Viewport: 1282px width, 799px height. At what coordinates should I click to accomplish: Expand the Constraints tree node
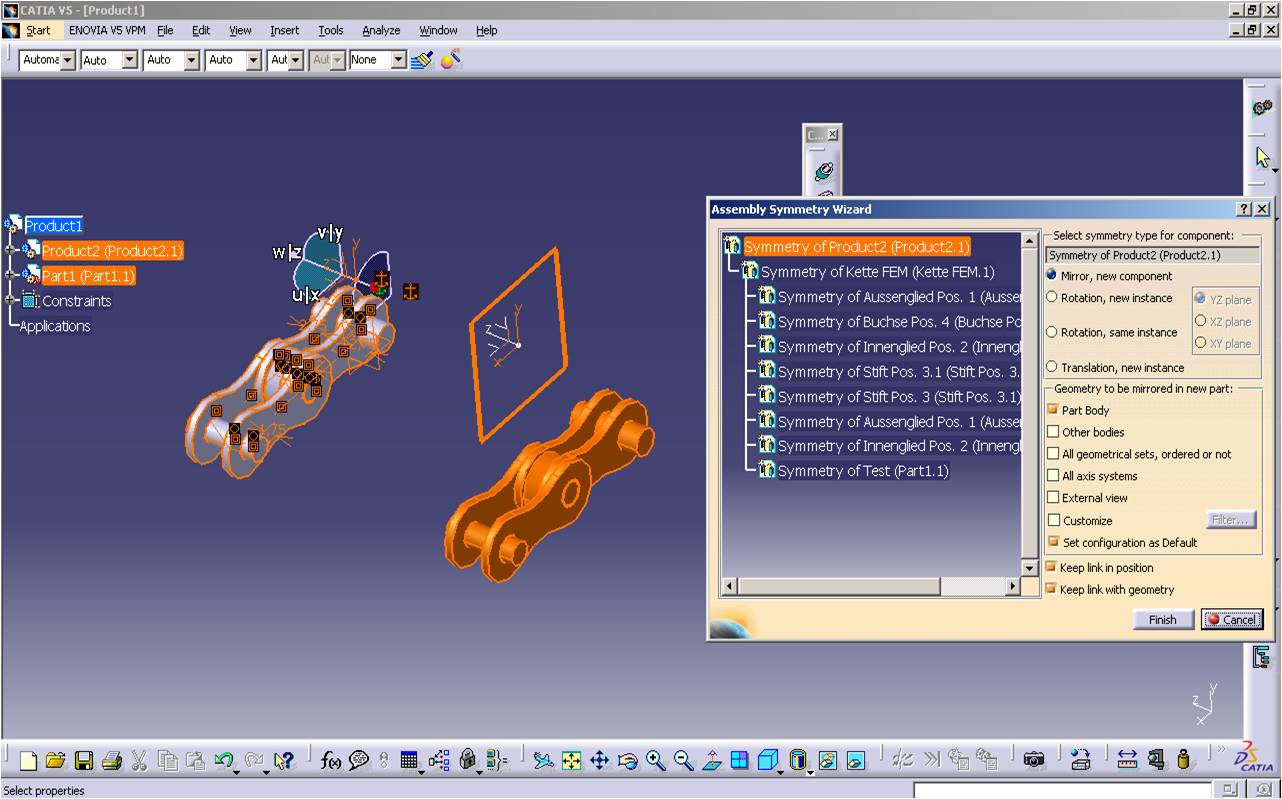point(12,300)
